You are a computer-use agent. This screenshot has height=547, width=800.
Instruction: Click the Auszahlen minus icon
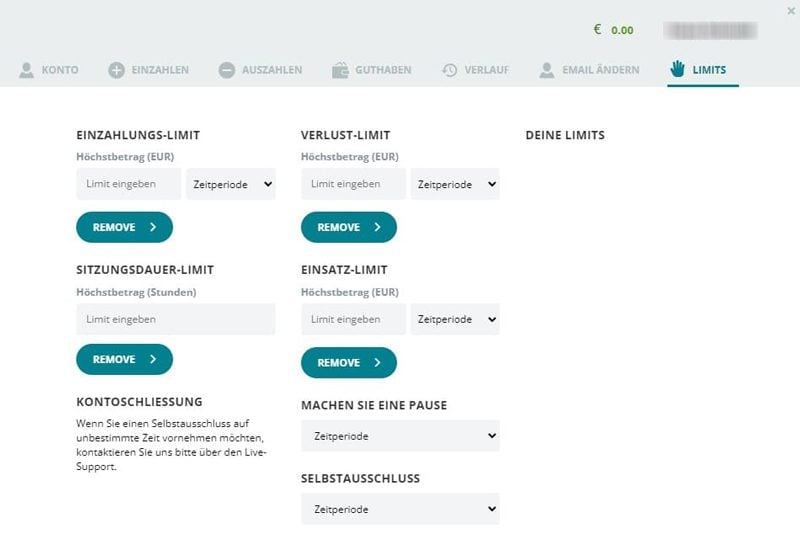tap(227, 70)
